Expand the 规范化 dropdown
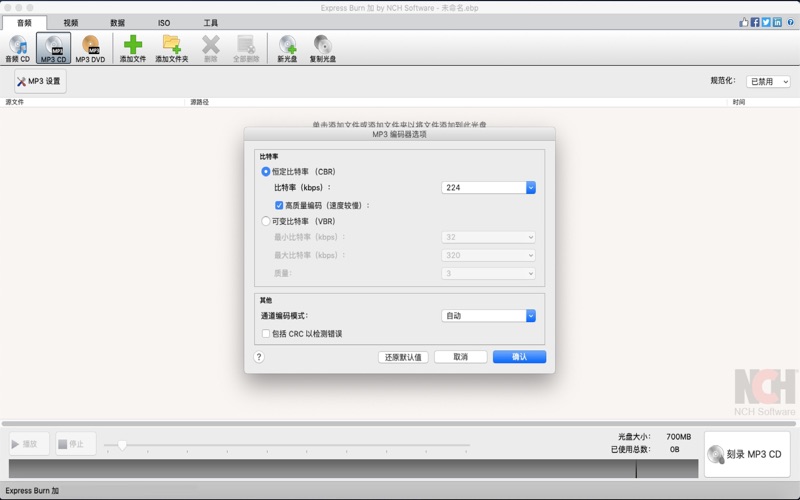Screen dimensions: 800x500 [x=769, y=82]
